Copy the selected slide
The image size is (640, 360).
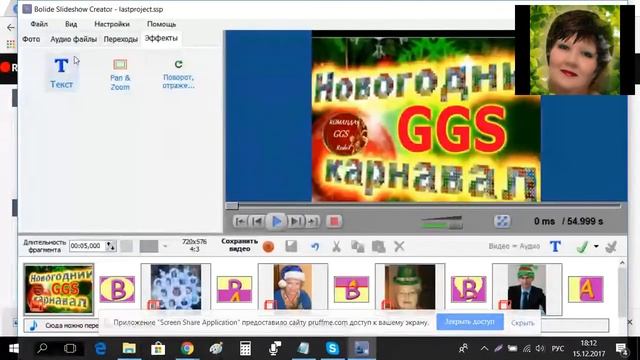[x=358, y=246]
